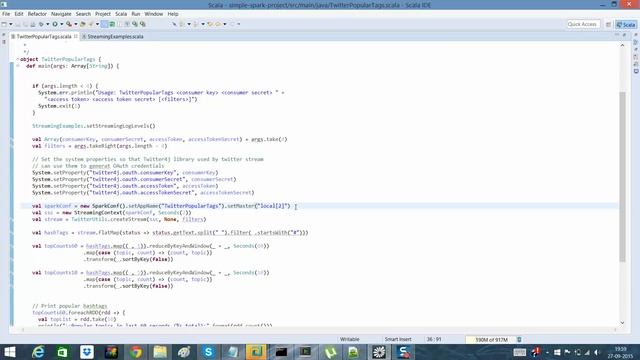Toggle the green toolbar button beside it
Screen dimensions: 640x360
pyautogui.click(x=112, y=24)
